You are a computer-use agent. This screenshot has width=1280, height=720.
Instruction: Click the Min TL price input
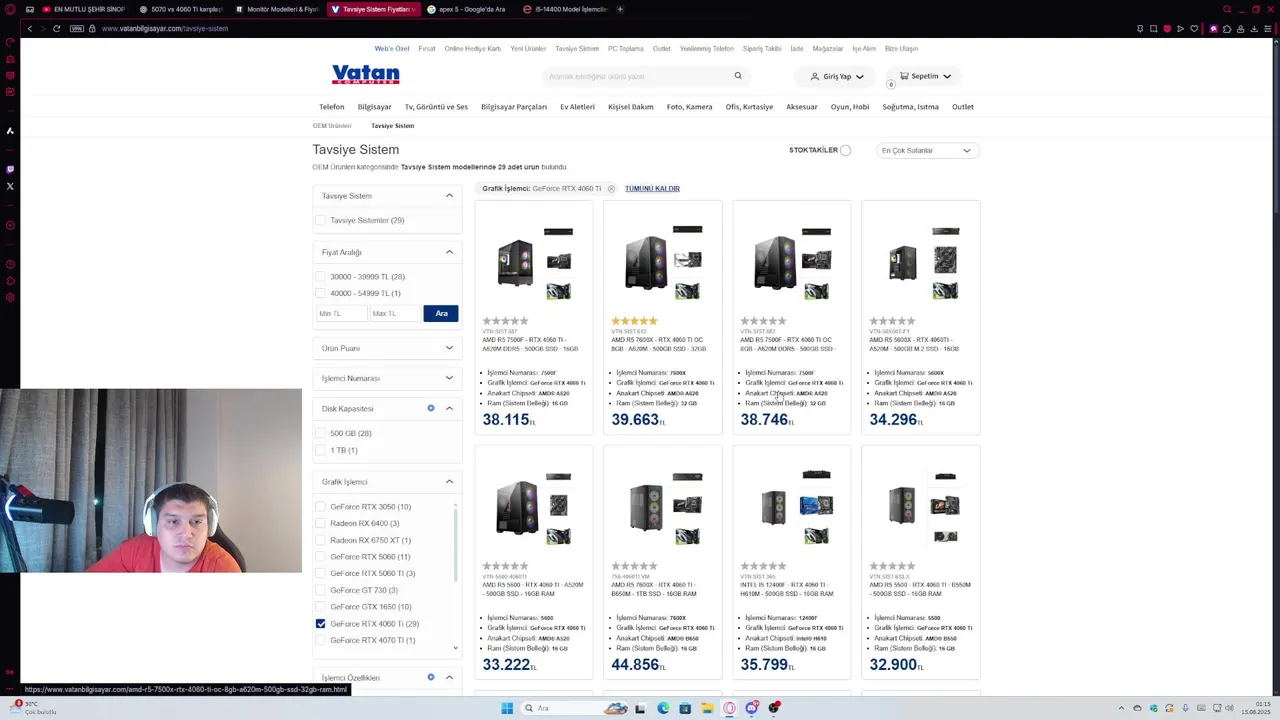point(341,313)
